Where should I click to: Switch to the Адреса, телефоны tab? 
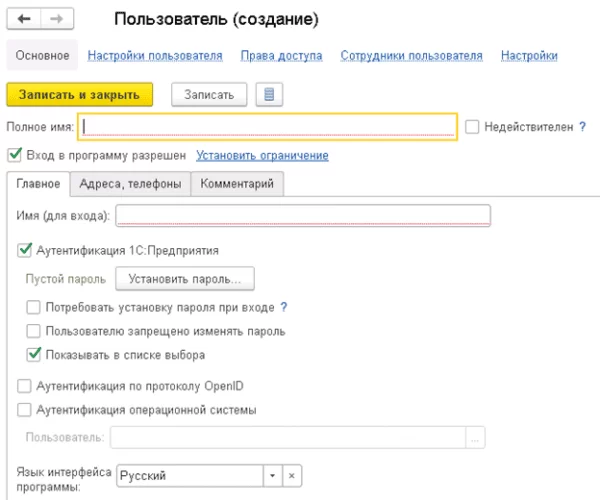click(130, 184)
